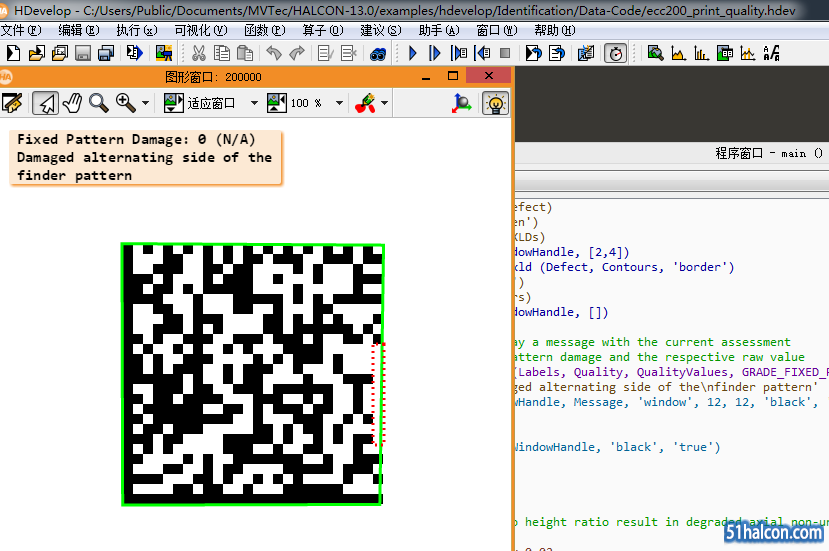Image resolution: width=829 pixels, height=551 pixels.
Task: Clear the graphics window with eraser icon
Action: (12, 103)
